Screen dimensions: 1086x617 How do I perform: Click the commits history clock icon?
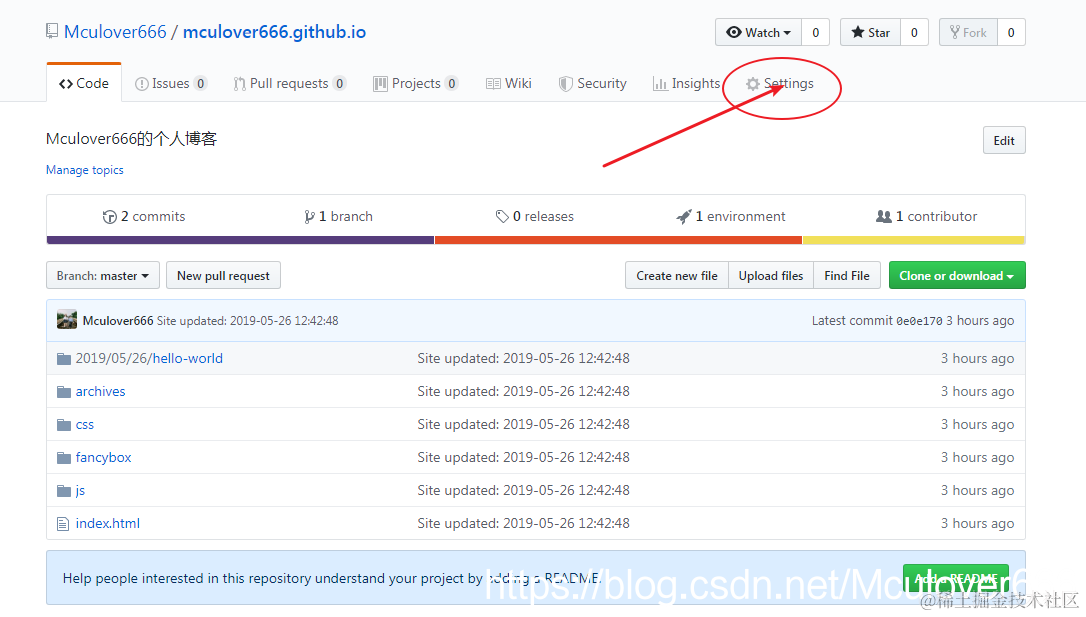(x=109, y=217)
